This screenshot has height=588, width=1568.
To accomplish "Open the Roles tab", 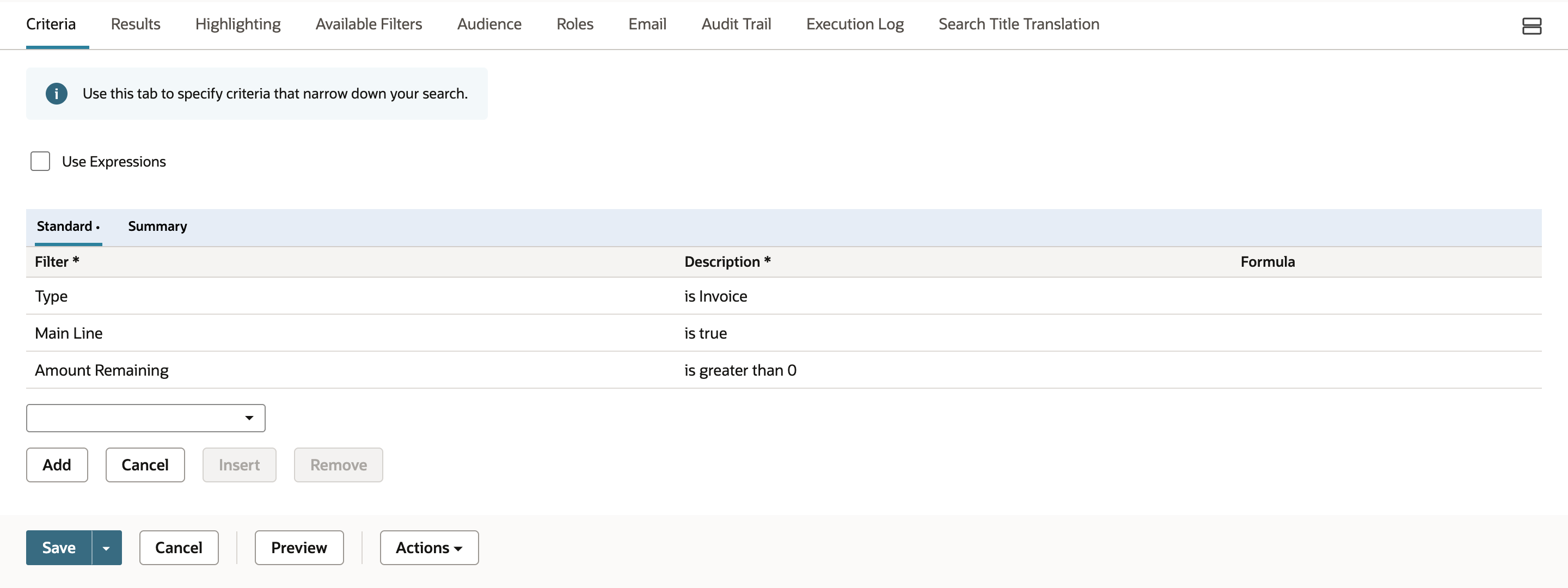I will (x=574, y=24).
